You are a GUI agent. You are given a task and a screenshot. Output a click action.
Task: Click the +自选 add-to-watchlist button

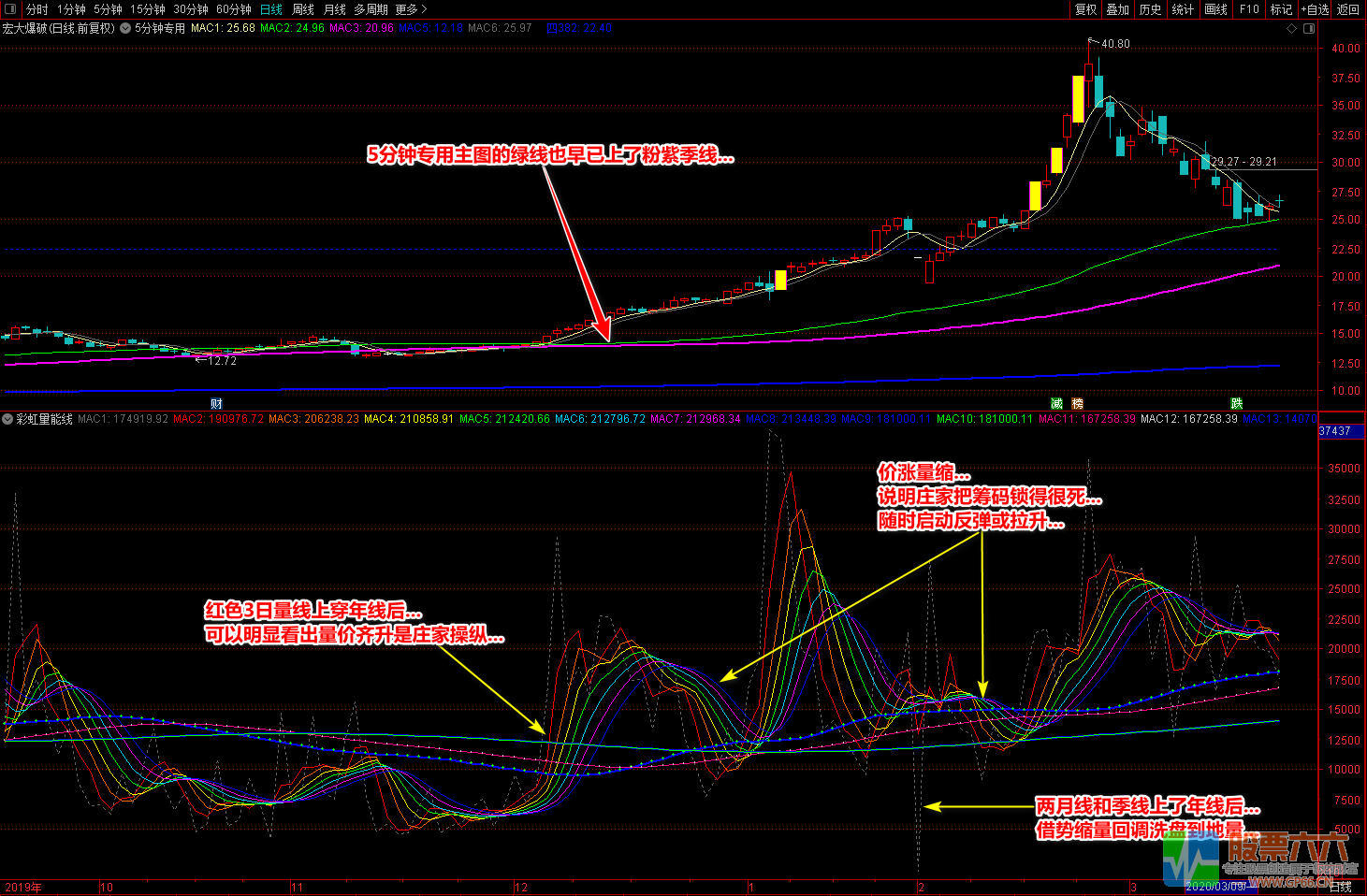tap(1315, 9)
